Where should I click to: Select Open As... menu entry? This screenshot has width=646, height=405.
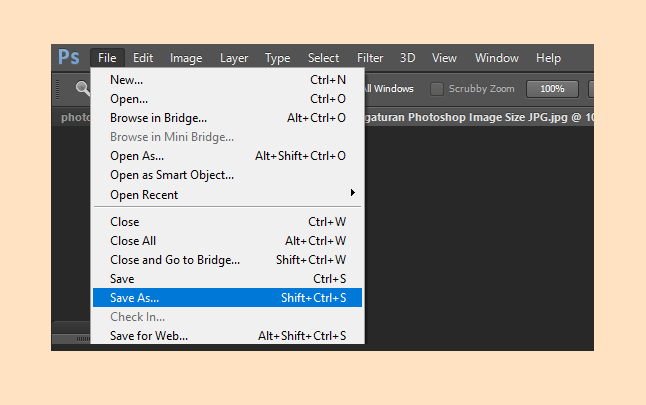point(227,156)
